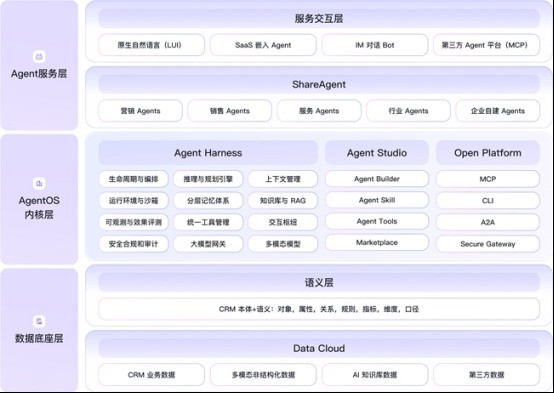
Task: Select the 多模态非结构化数据 box
Action: pos(263,375)
